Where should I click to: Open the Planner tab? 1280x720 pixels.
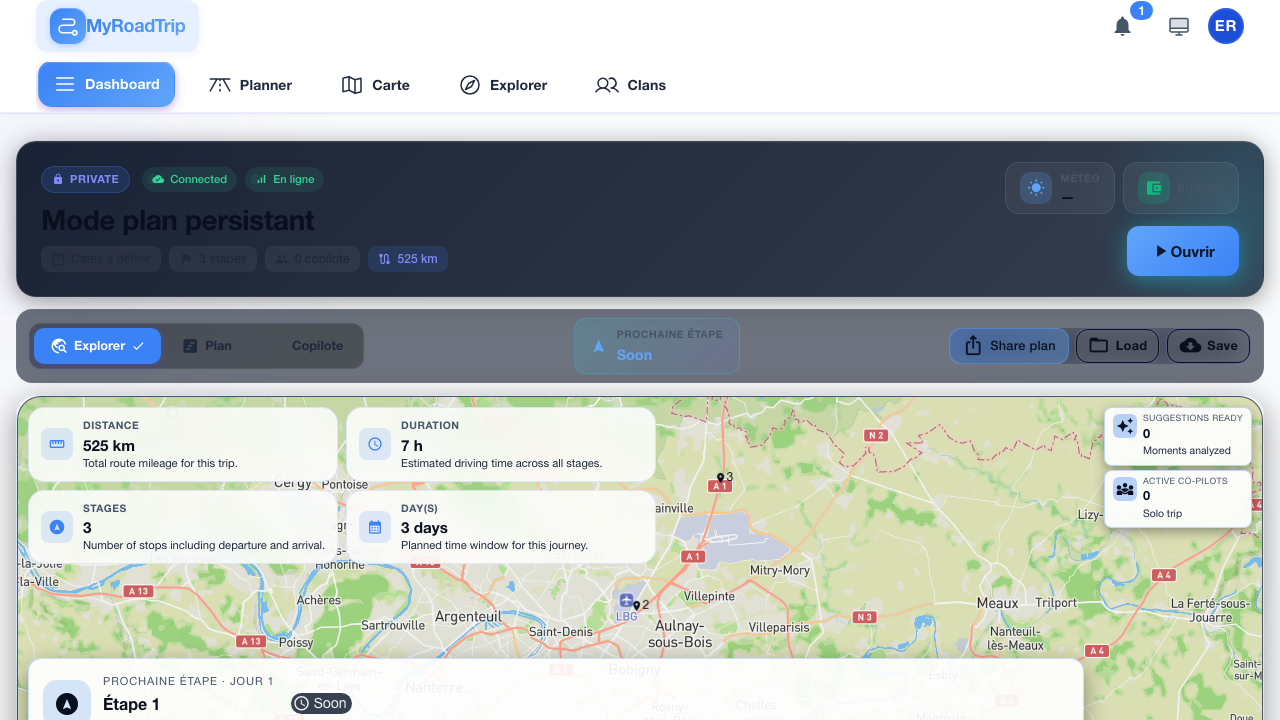[250, 85]
